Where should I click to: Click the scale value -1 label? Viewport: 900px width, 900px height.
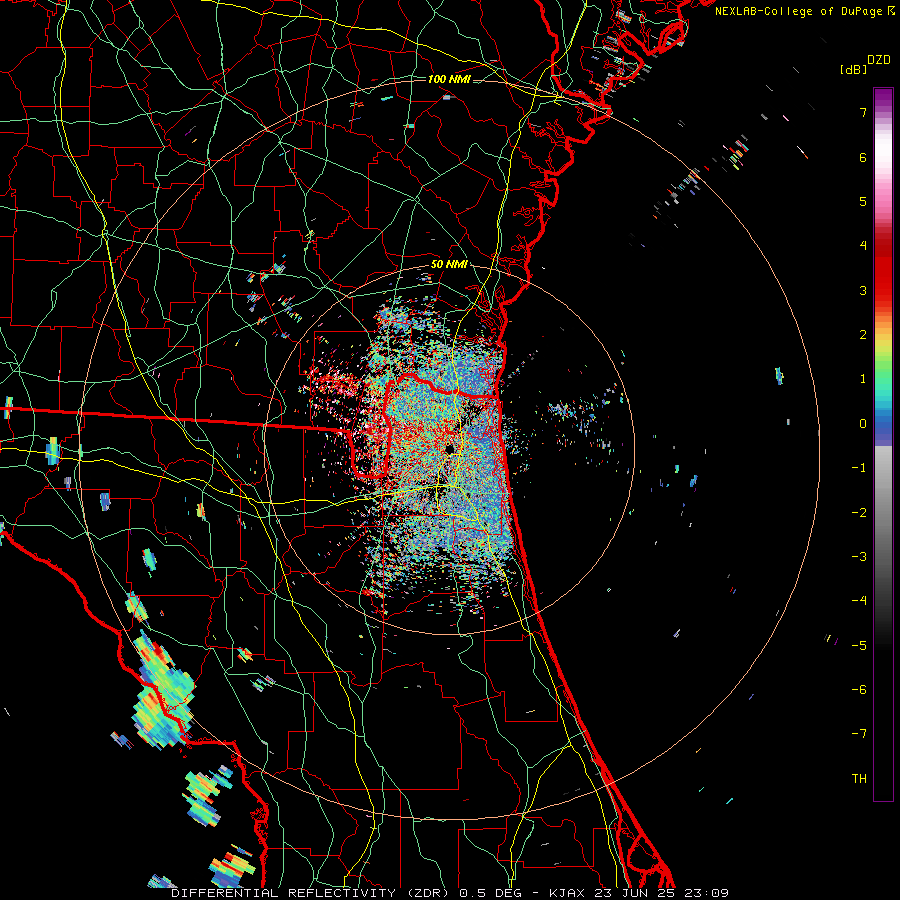point(859,468)
